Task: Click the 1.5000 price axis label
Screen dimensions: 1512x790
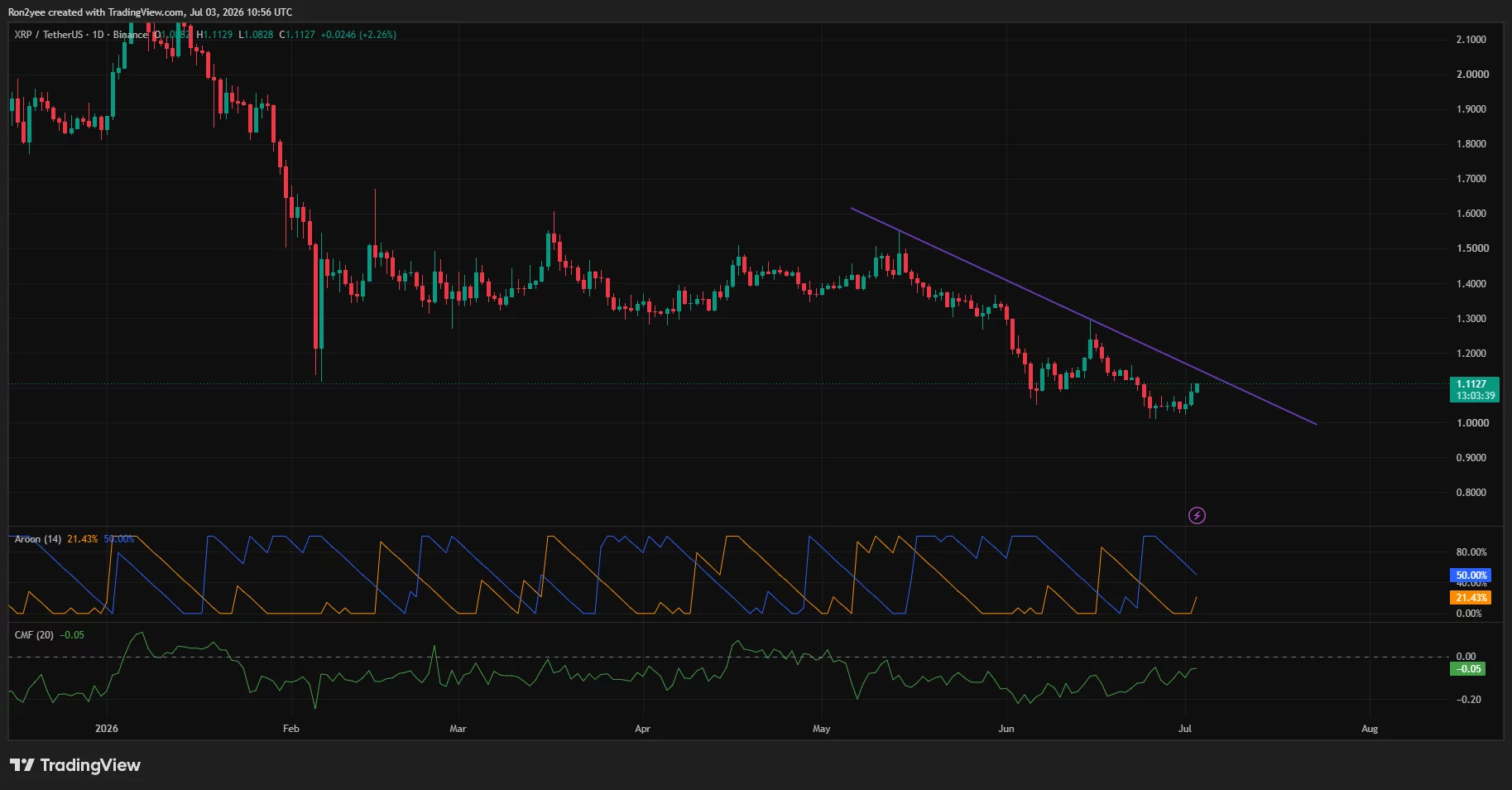Action: [x=1472, y=248]
